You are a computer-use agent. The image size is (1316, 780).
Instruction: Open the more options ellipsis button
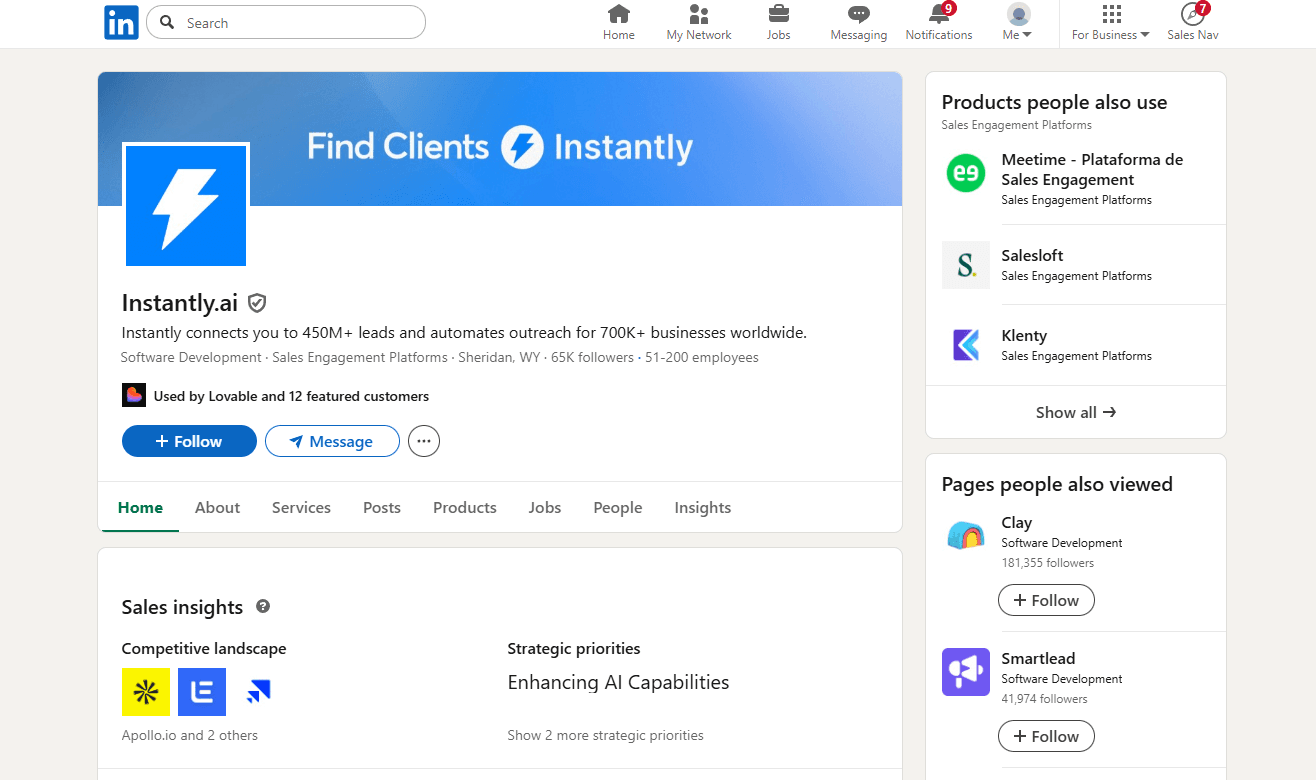coord(424,441)
